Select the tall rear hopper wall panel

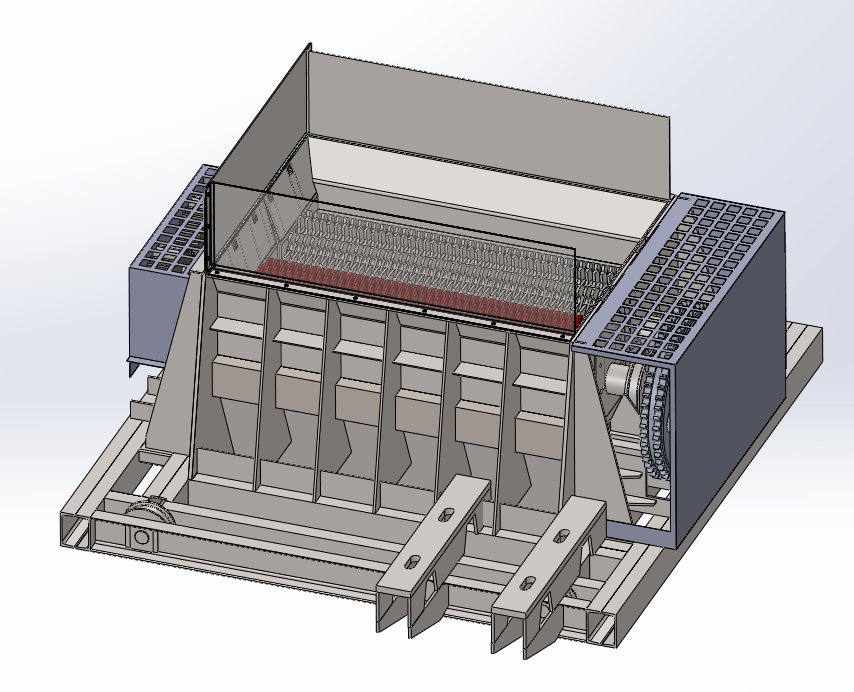point(489,124)
